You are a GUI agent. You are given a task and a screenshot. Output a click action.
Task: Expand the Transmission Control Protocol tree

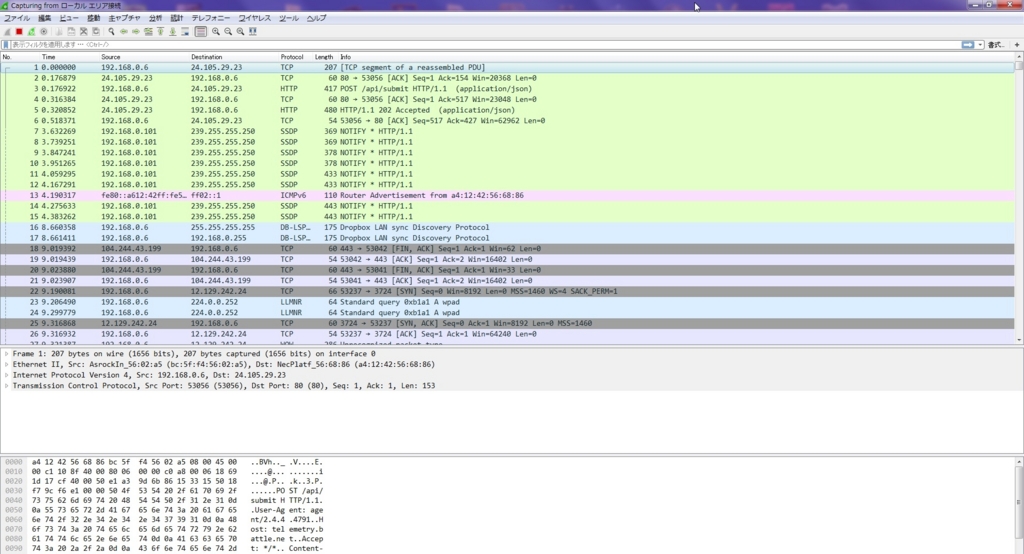[x=7, y=385]
